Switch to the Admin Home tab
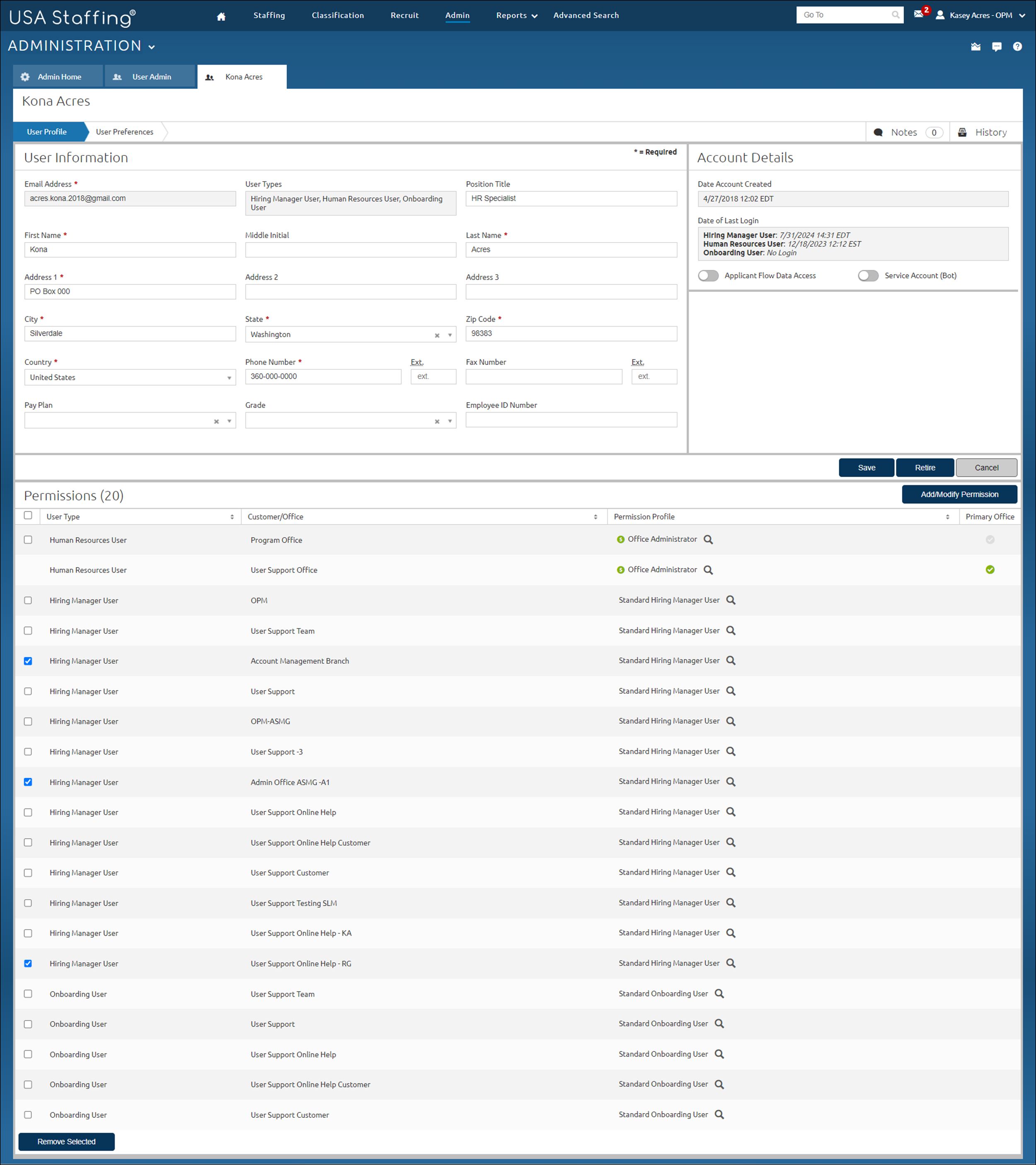The height and width of the screenshot is (1165, 1036). (58, 76)
